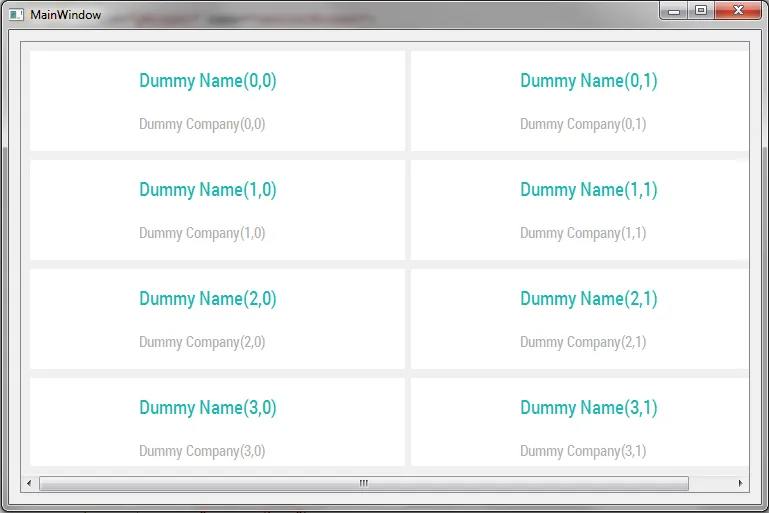Minimize the MainWindow window
Screen dimensions: 769x513
[x=674, y=11]
